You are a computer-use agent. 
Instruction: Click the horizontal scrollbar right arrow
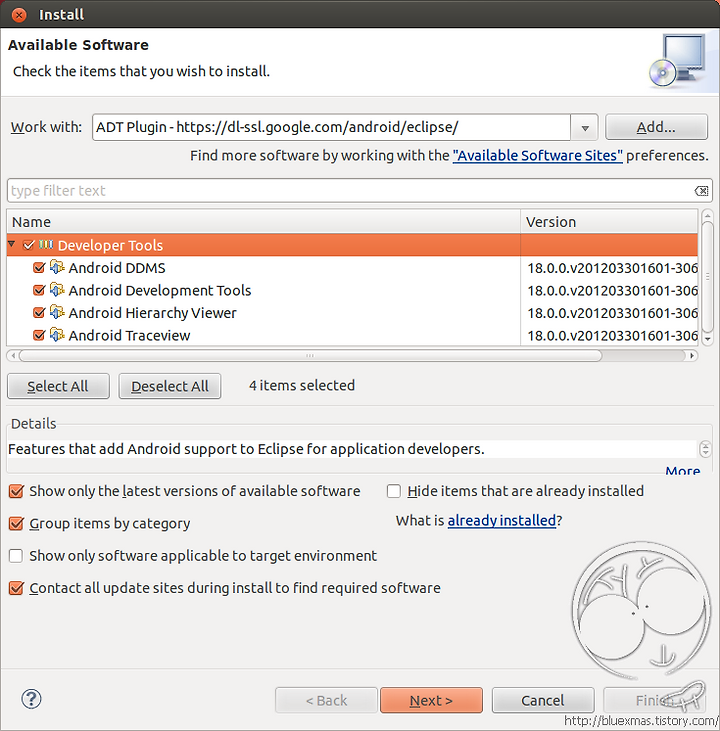(692, 356)
